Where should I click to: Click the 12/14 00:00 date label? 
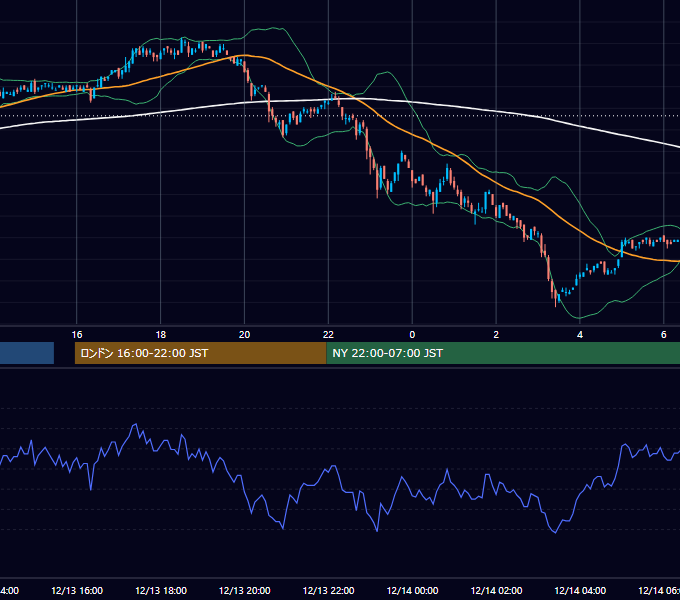(412, 590)
